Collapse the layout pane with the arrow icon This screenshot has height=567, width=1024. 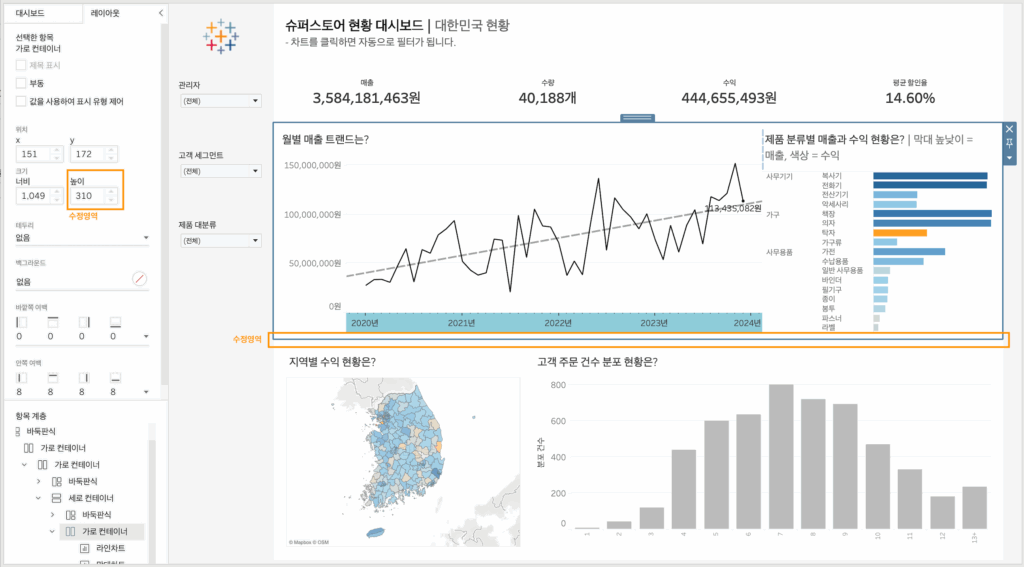(x=161, y=13)
